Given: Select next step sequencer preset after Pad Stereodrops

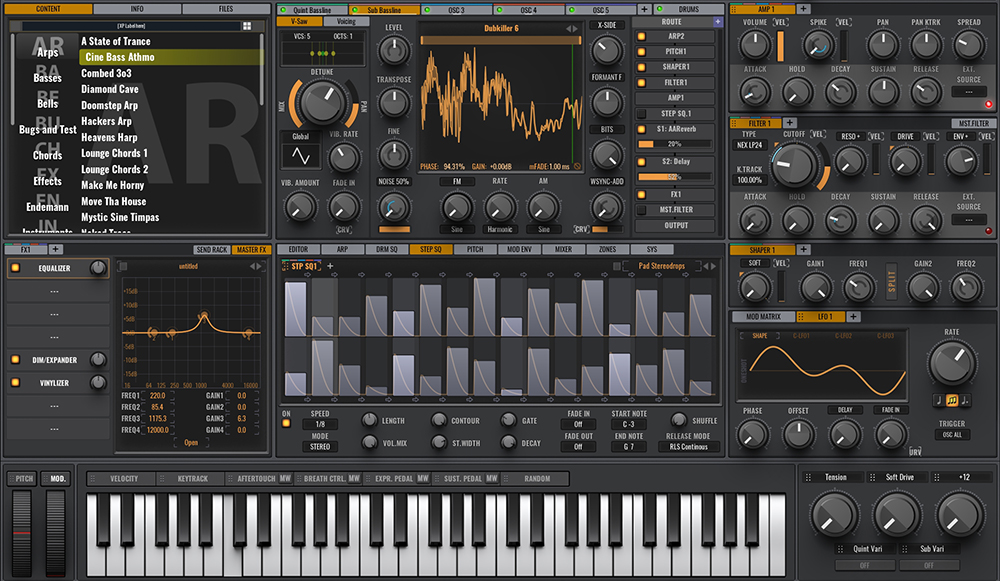Looking at the screenshot, I should (x=713, y=266).
